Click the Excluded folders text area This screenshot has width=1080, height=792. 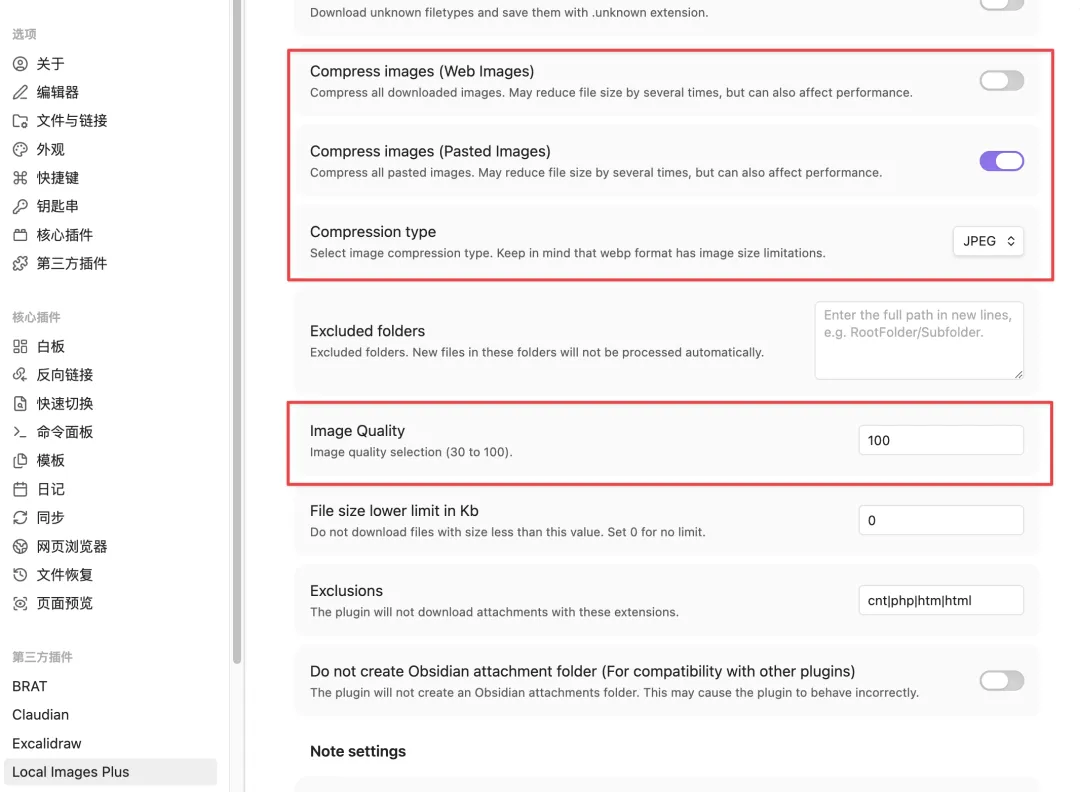tap(919, 340)
